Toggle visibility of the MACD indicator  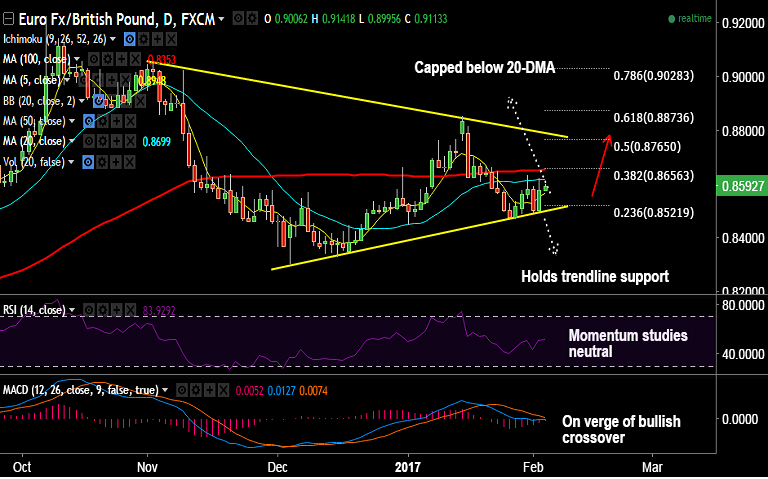[182, 391]
